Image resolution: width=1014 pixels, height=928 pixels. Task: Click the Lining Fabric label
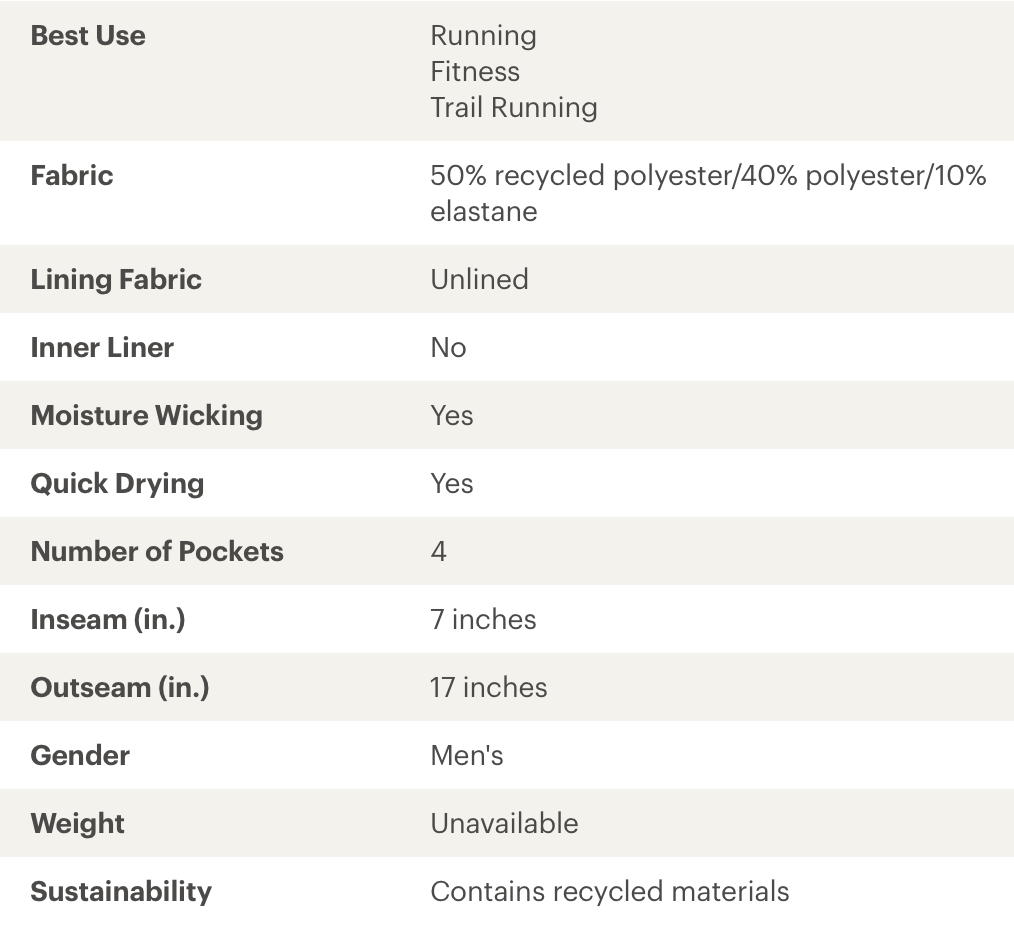(x=116, y=280)
